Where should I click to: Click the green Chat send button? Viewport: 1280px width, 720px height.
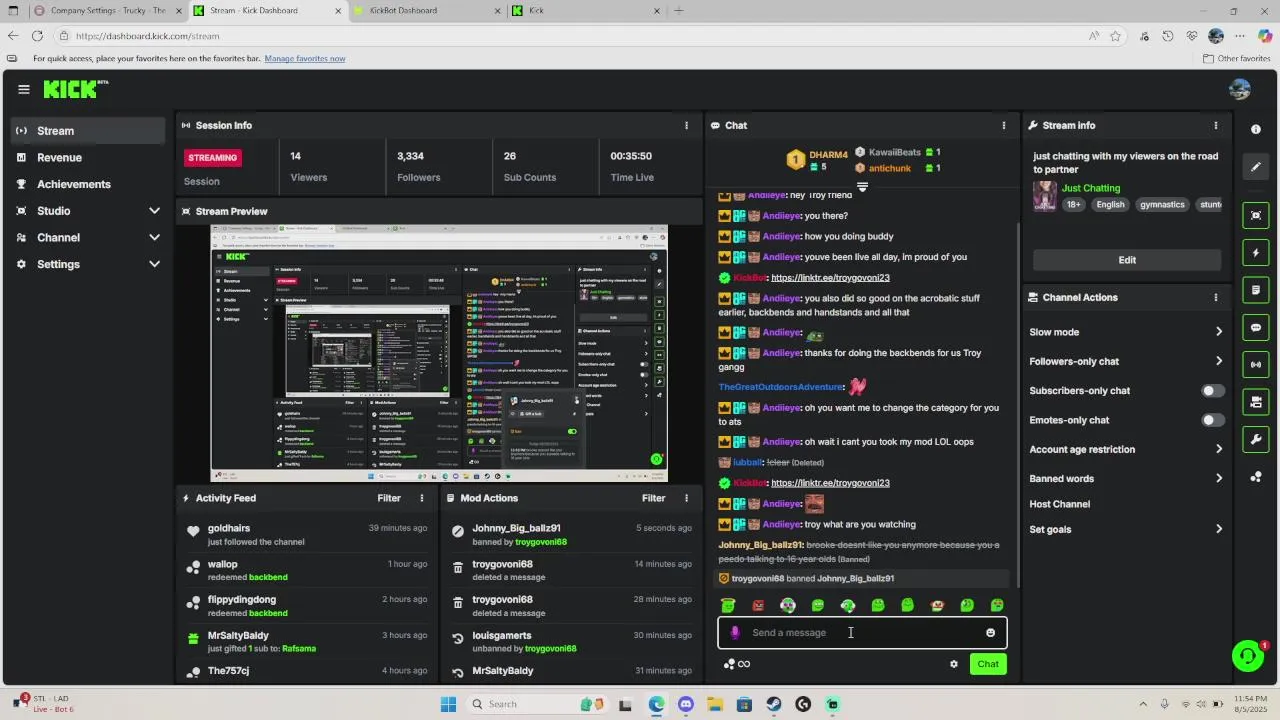click(x=988, y=664)
